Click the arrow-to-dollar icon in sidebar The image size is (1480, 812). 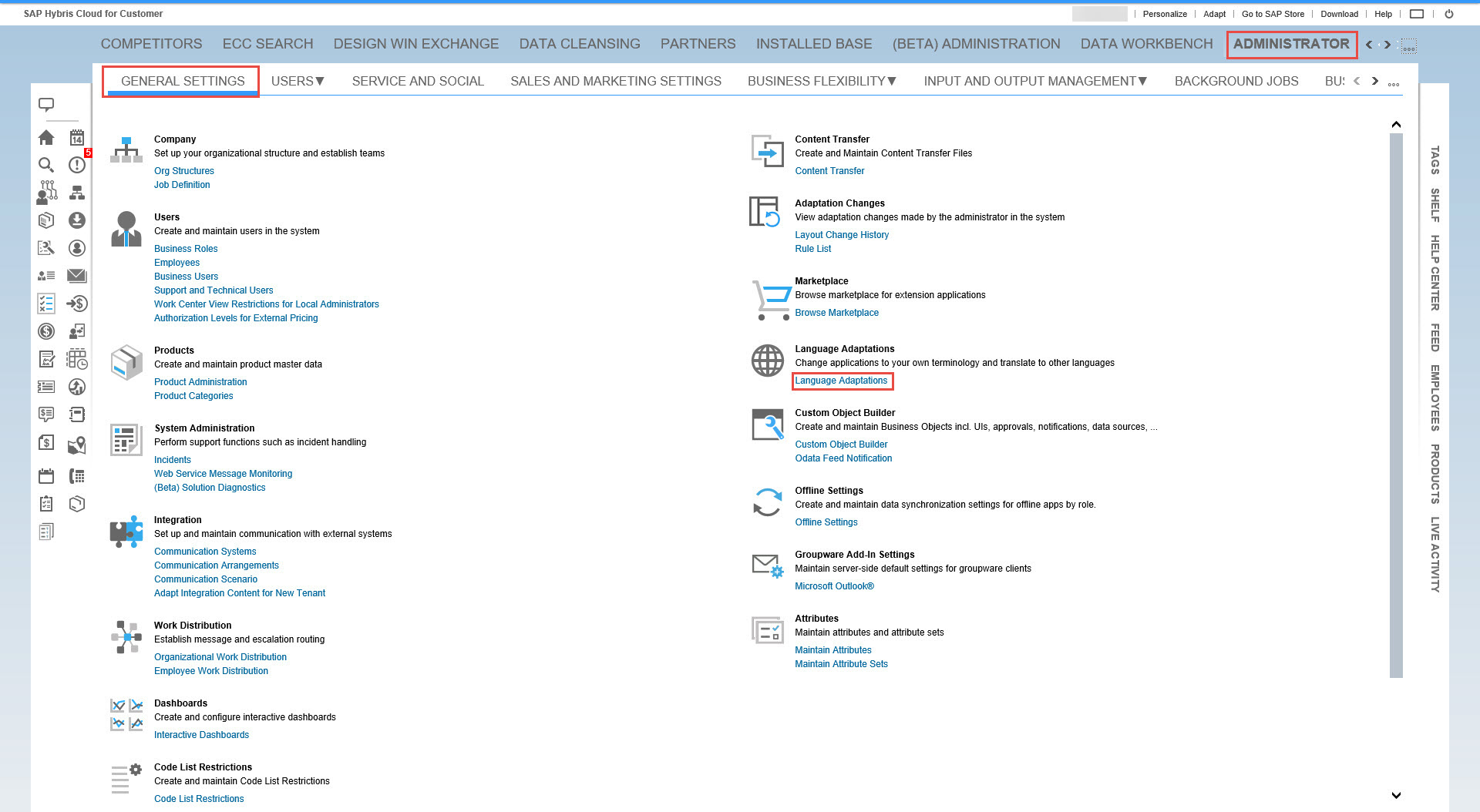pos(77,304)
